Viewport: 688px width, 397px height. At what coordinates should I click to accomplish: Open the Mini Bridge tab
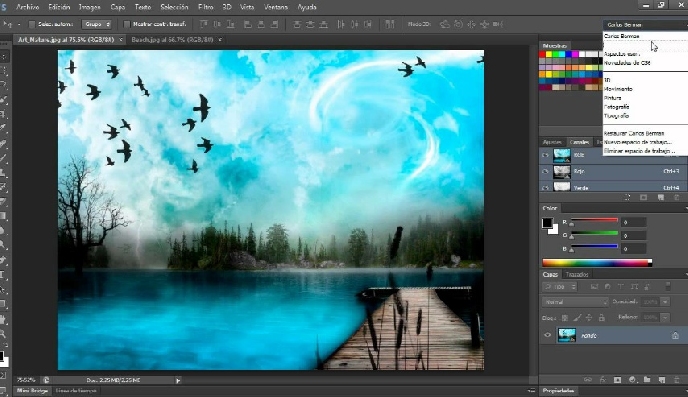pos(32,390)
